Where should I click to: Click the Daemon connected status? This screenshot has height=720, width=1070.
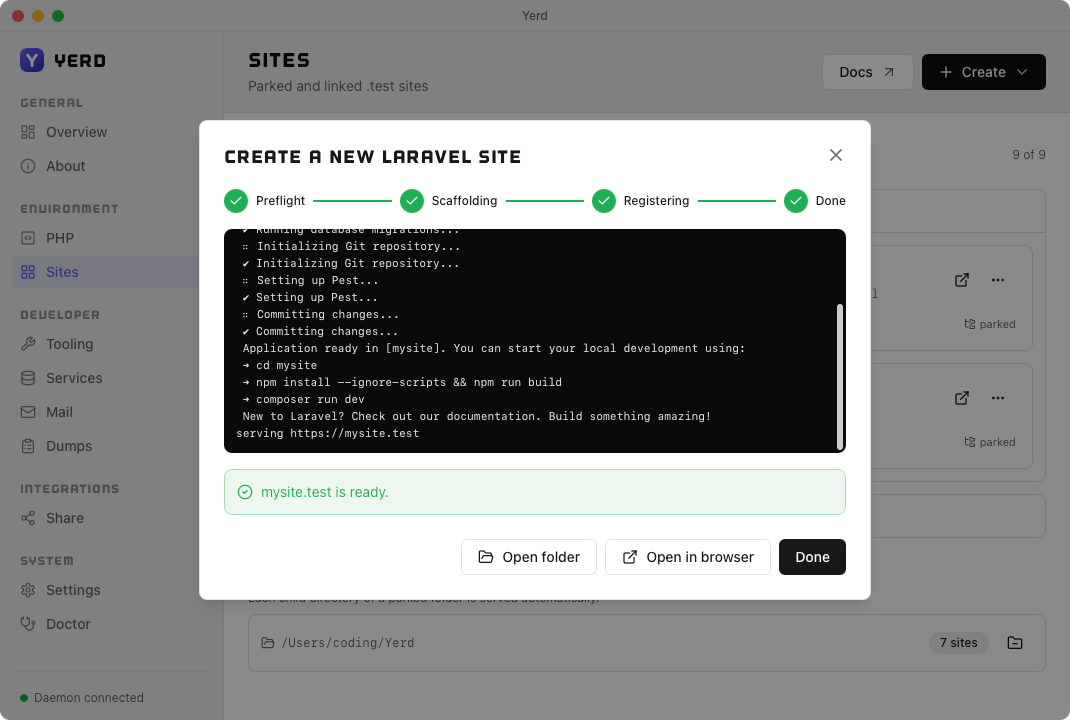tap(82, 697)
